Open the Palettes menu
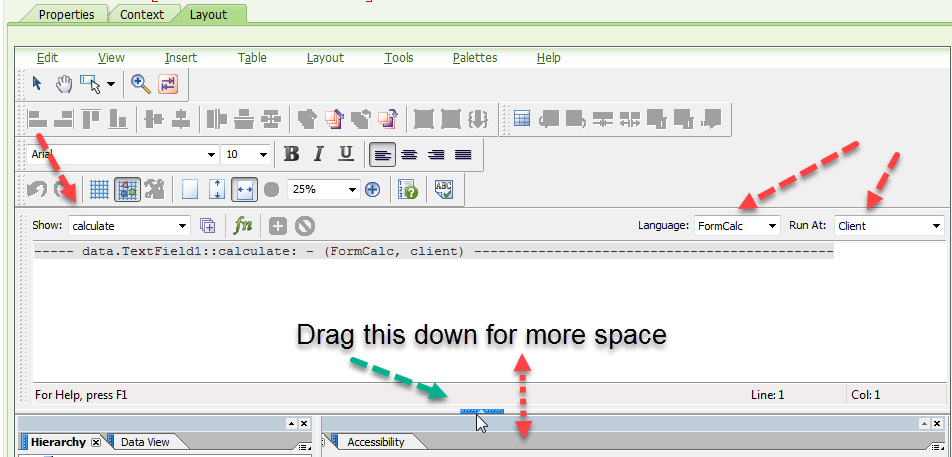This screenshot has width=952, height=457. tap(475, 58)
